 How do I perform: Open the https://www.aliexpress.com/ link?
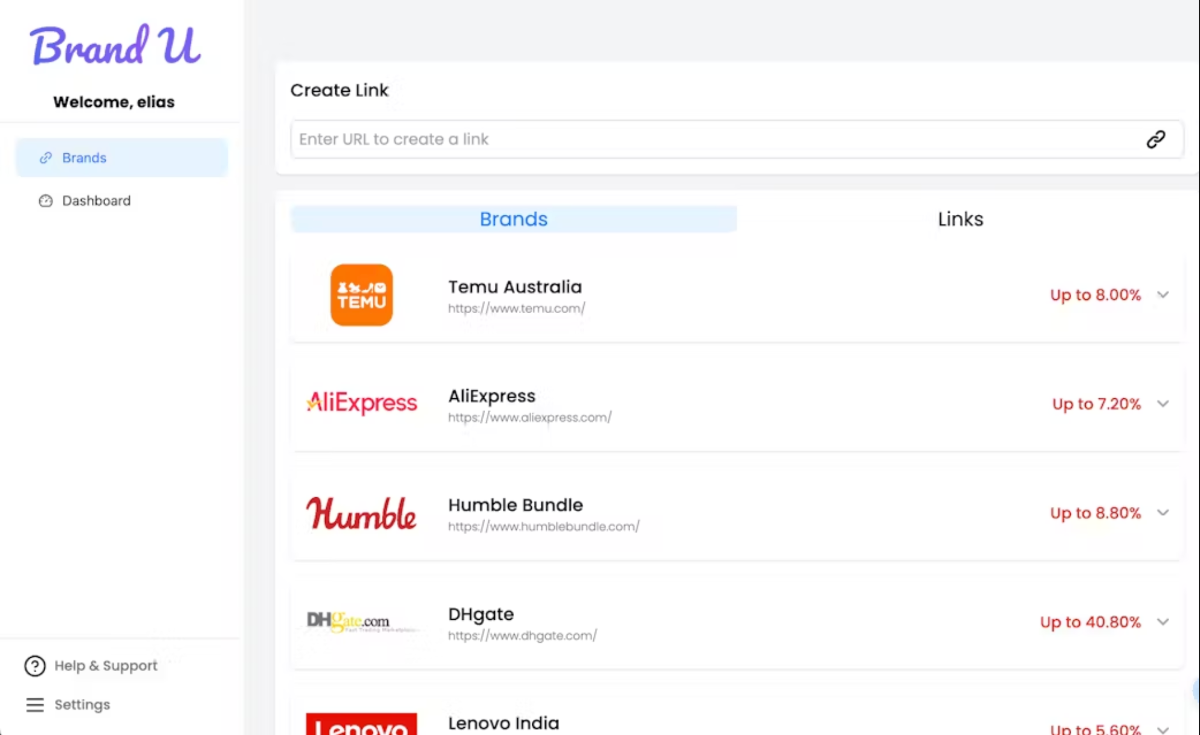coord(530,418)
